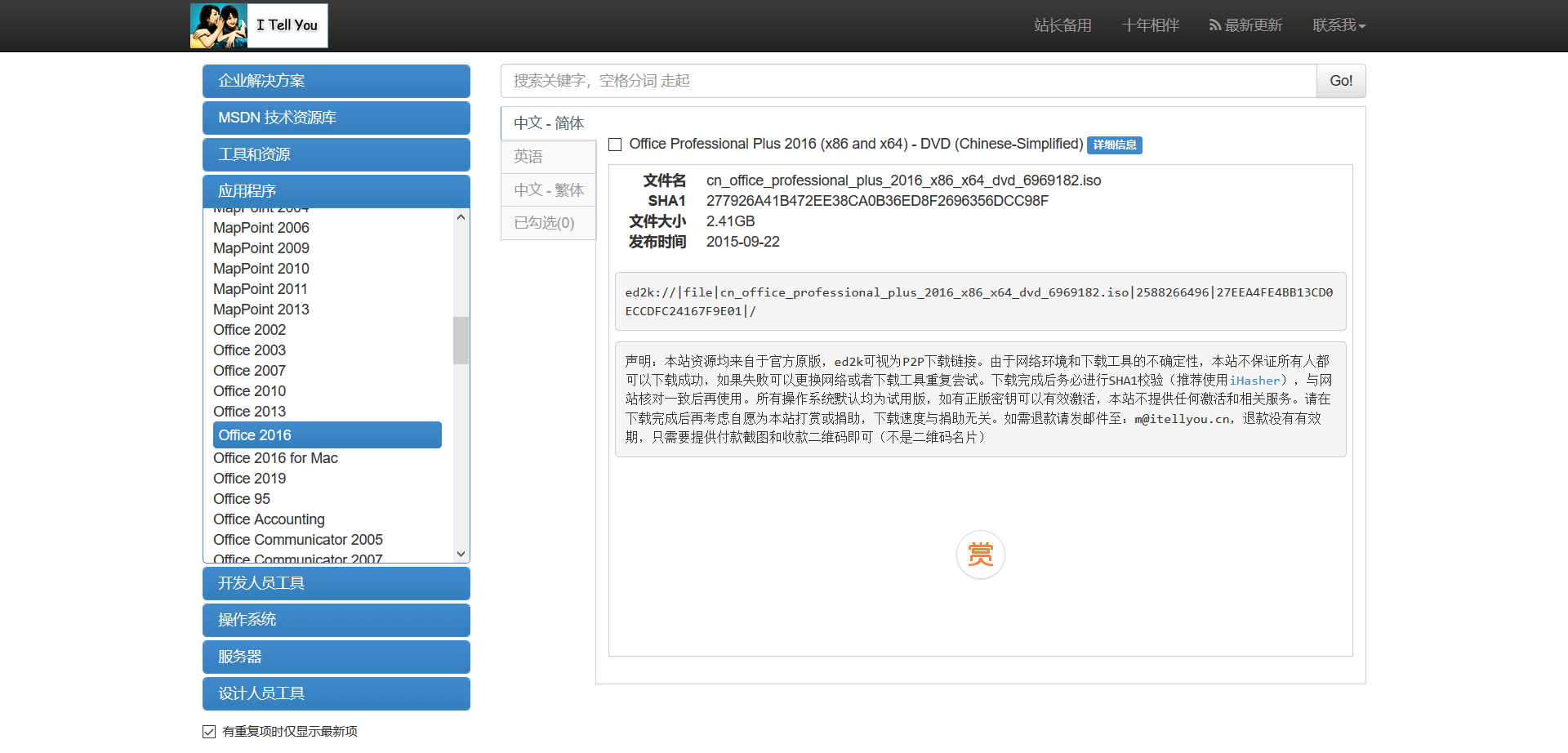Click the I Tell You site logo
The width and height of the screenshot is (1568, 753).
coord(259,25)
